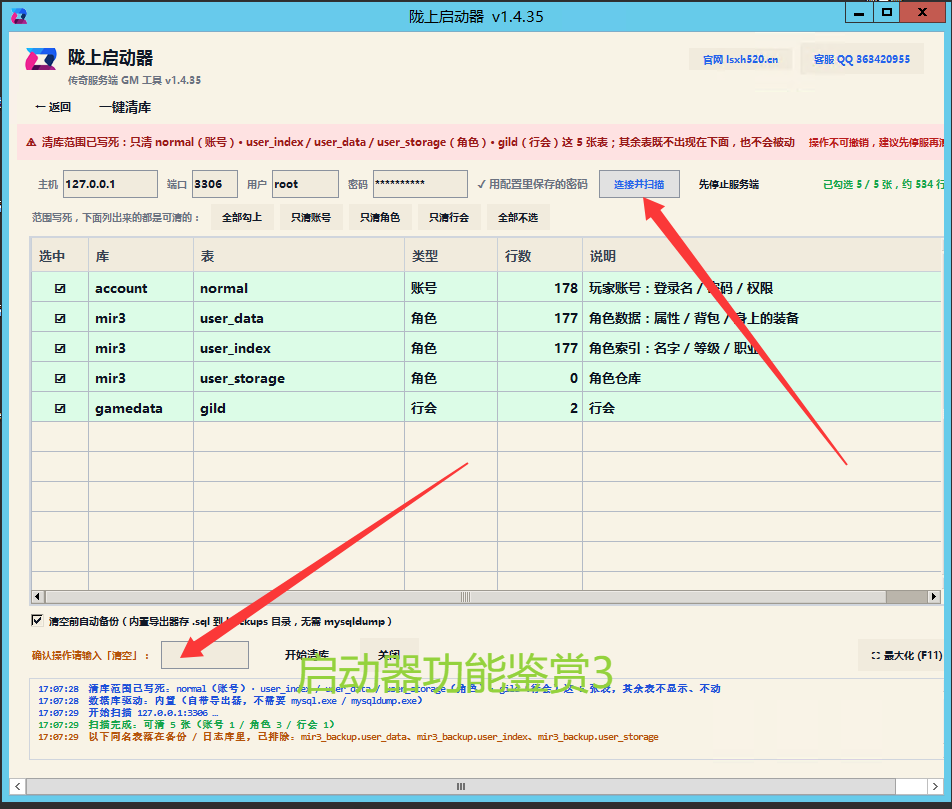Click the 类型 column header

[451, 256]
